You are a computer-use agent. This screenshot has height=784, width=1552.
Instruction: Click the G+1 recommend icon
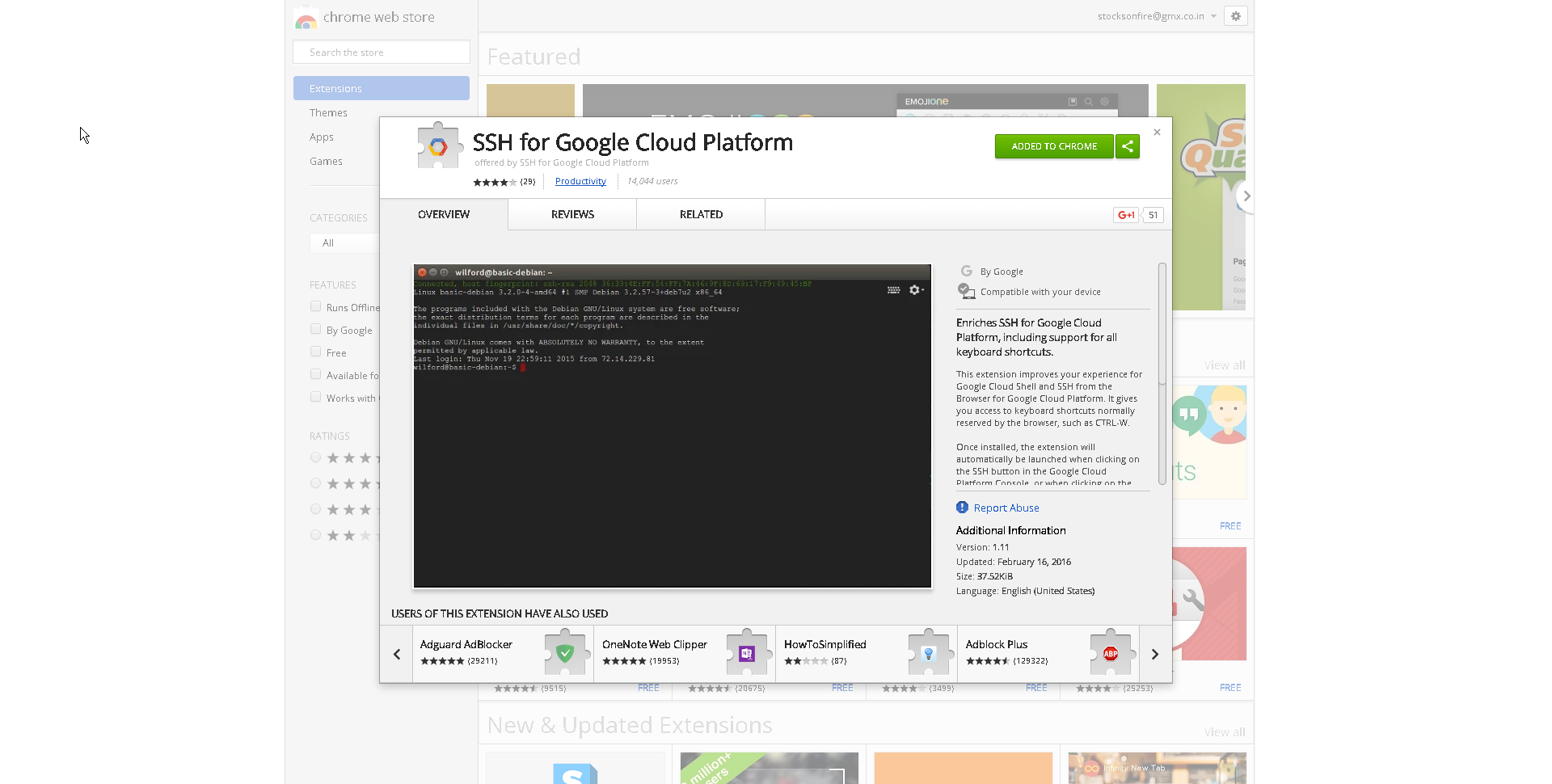point(1125,214)
